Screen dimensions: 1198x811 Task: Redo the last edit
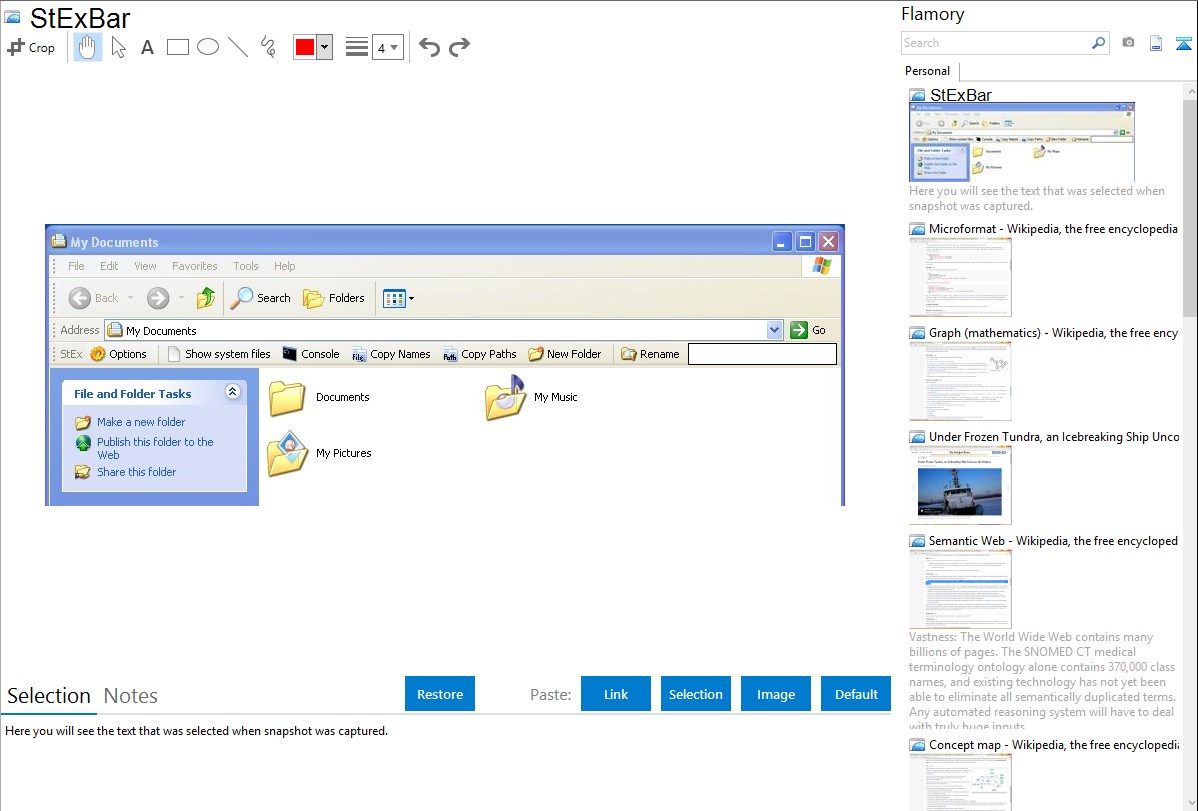[459, 47]
